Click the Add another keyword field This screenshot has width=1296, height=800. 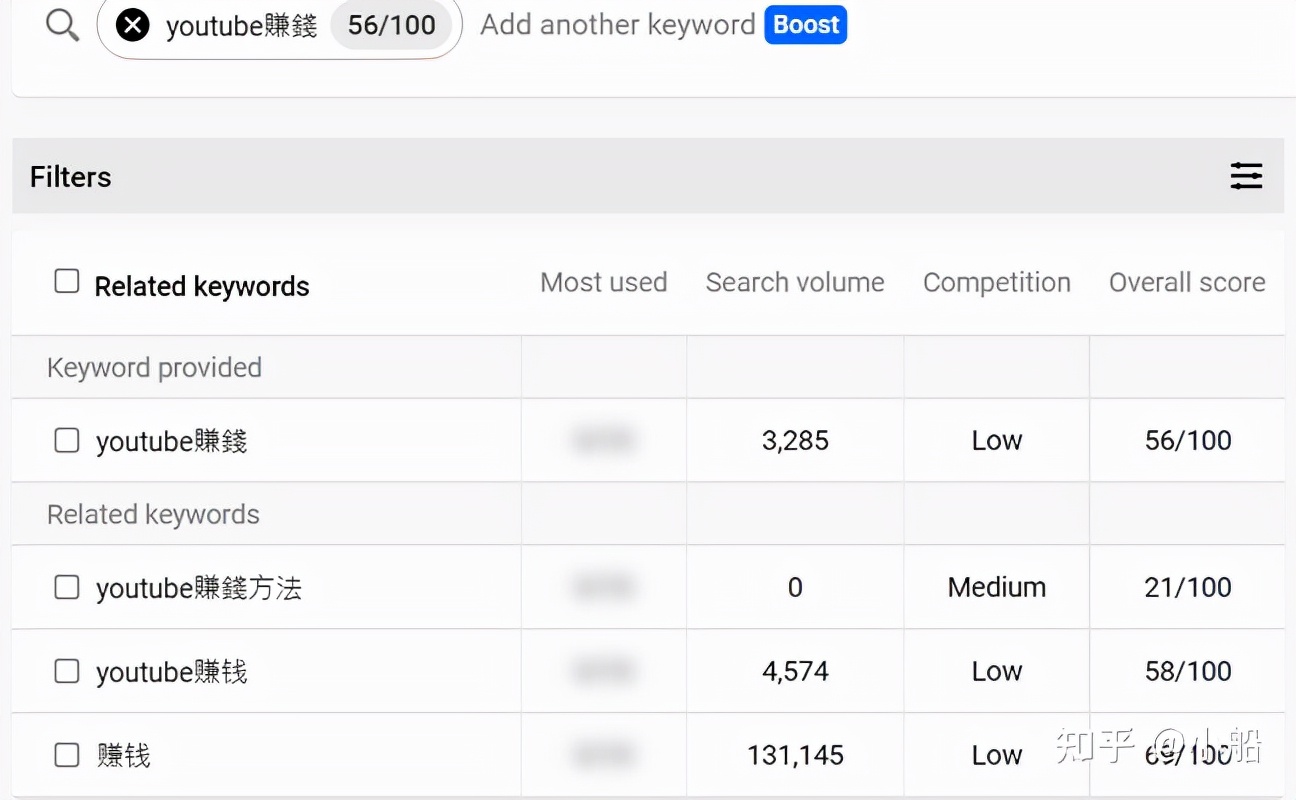[x=615, y=25]
